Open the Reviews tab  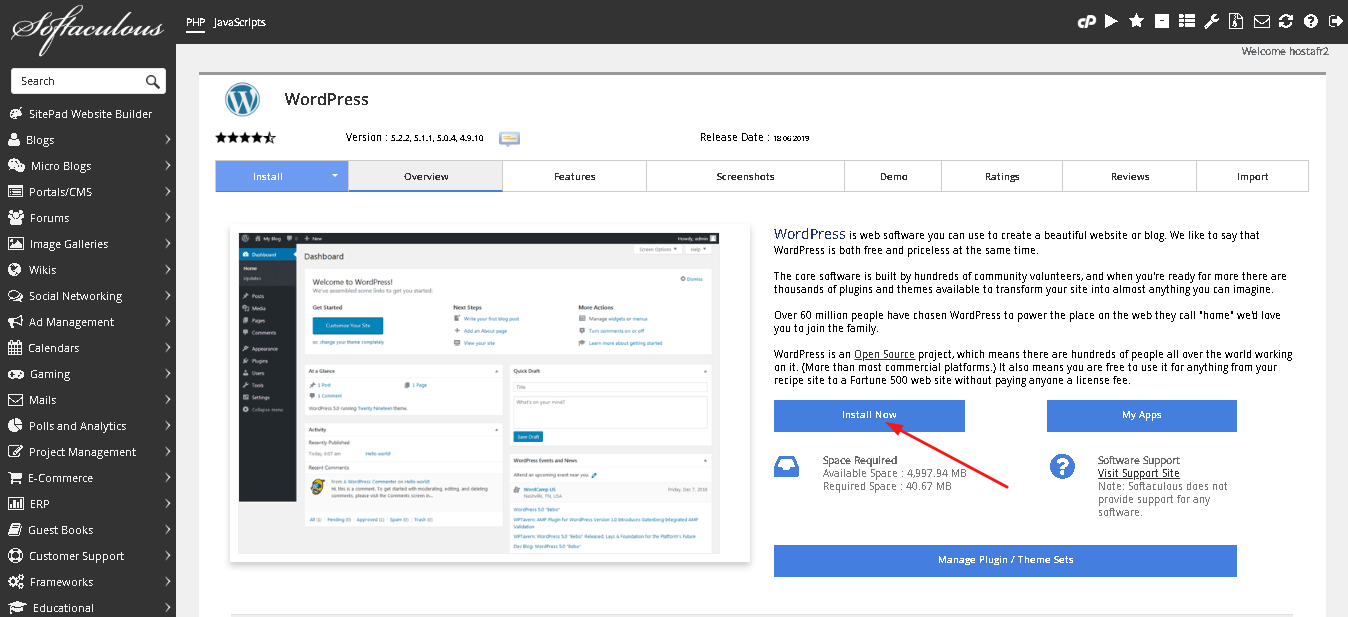pyautogui.click(x=1130, y=176)
